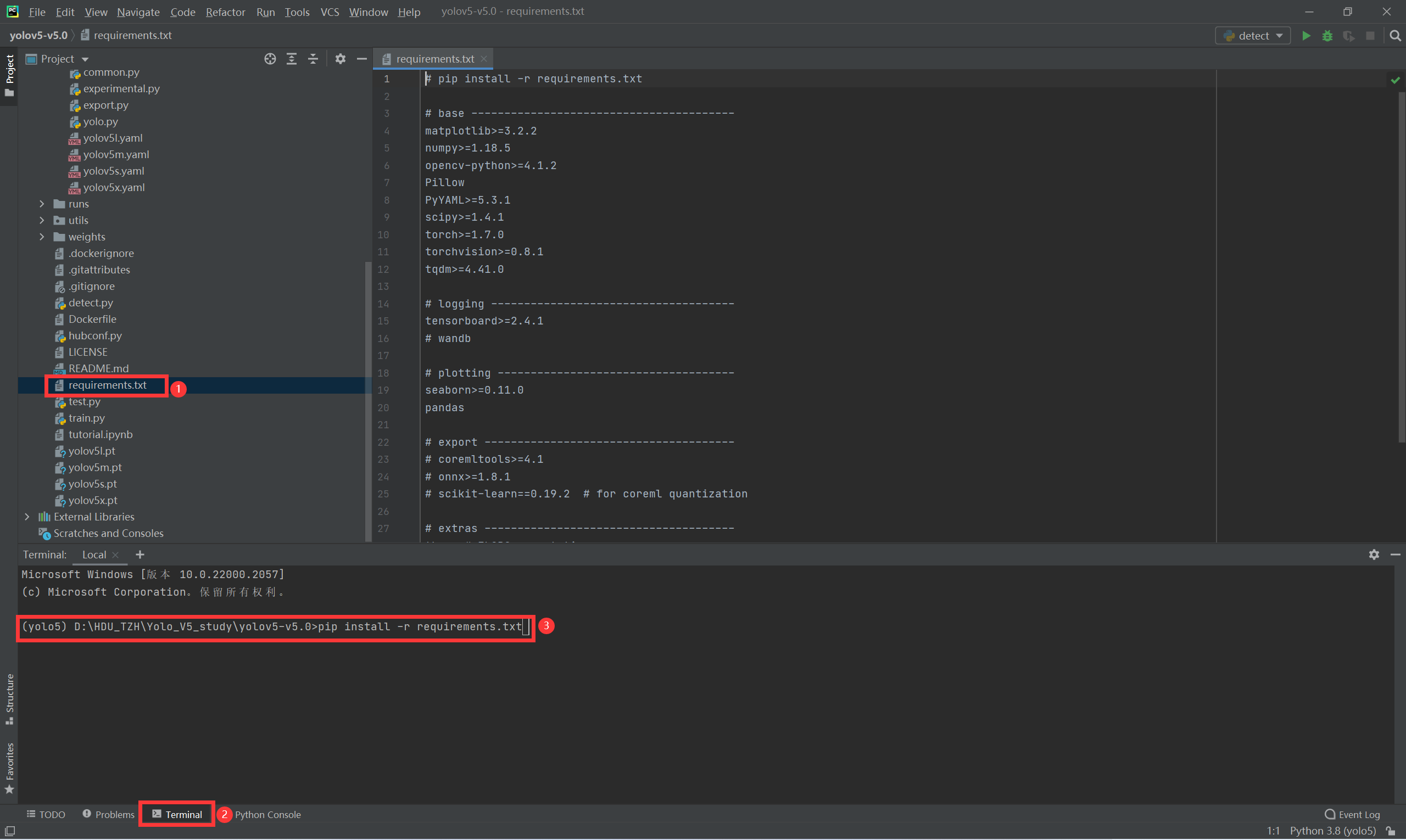Toggle the Terminal tool window
Image resolution: width=1406 pixels, height=840 pixels.
[177, 815]
